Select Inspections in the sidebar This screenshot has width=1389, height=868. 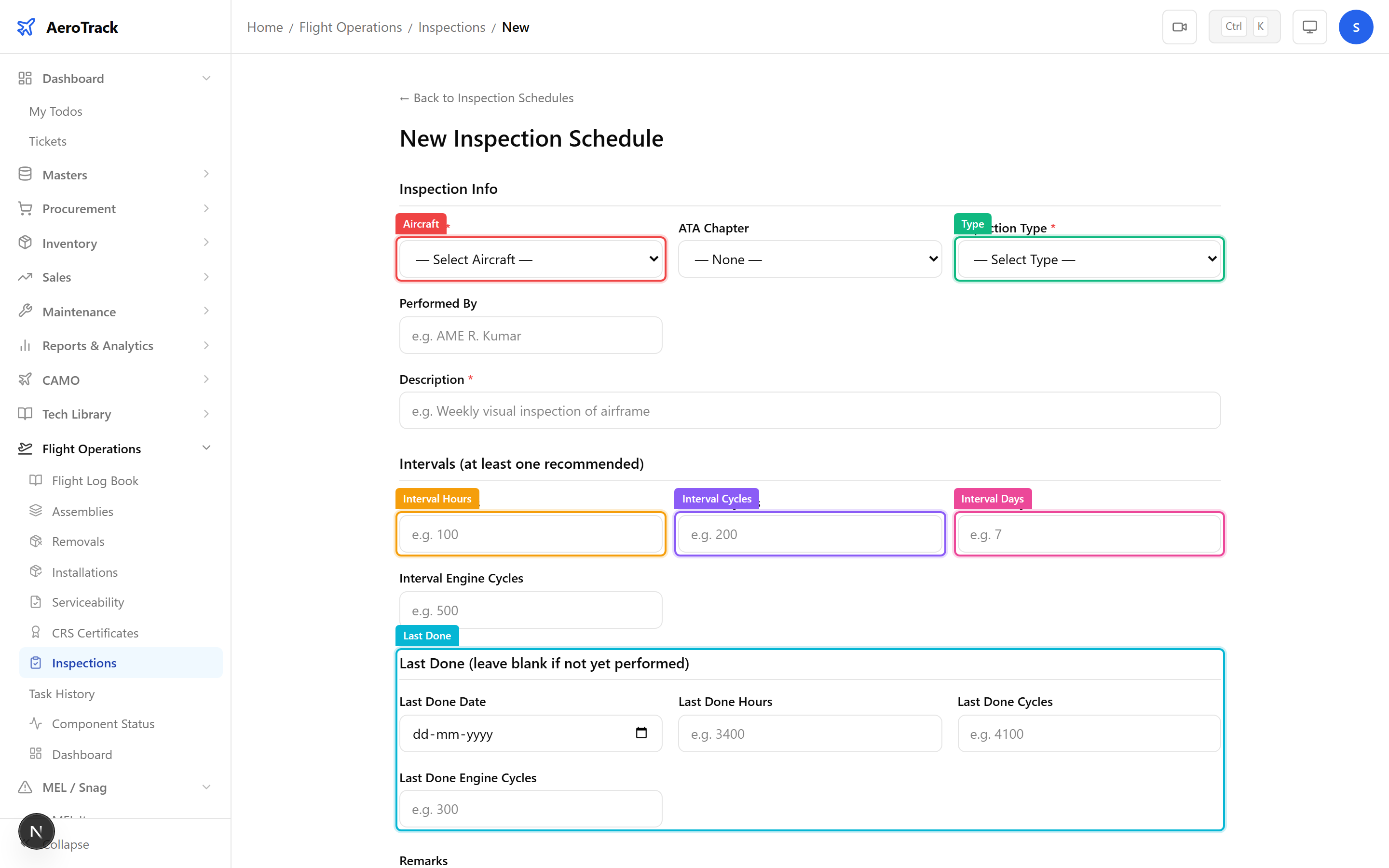[85, 663]
